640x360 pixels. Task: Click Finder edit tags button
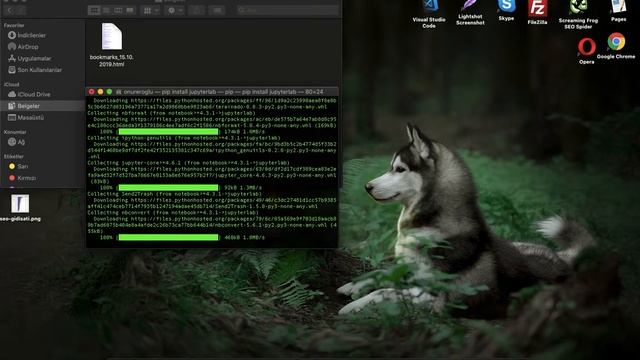217,10
